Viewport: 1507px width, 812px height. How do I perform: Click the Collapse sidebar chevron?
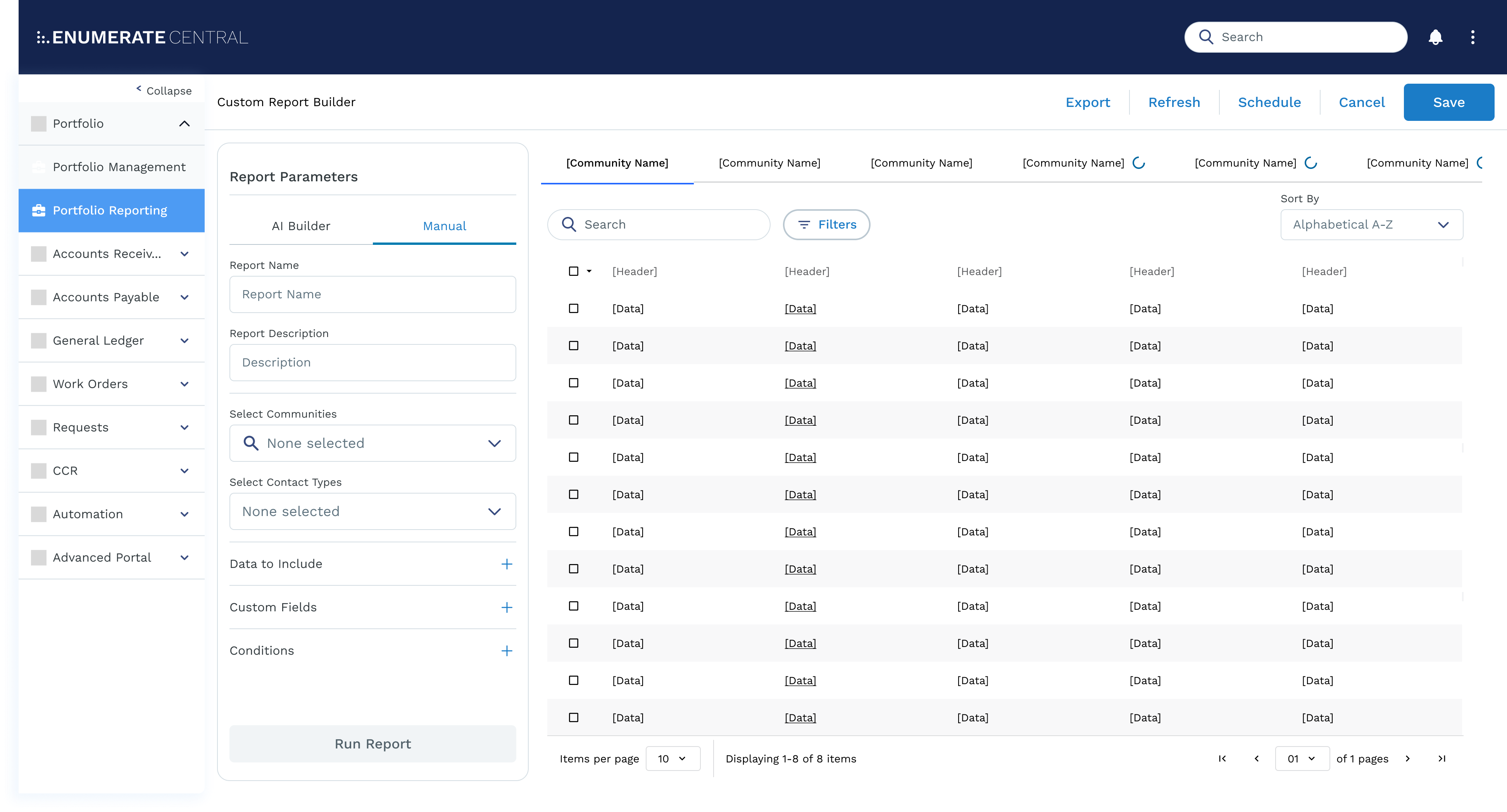tap(139, 89)
